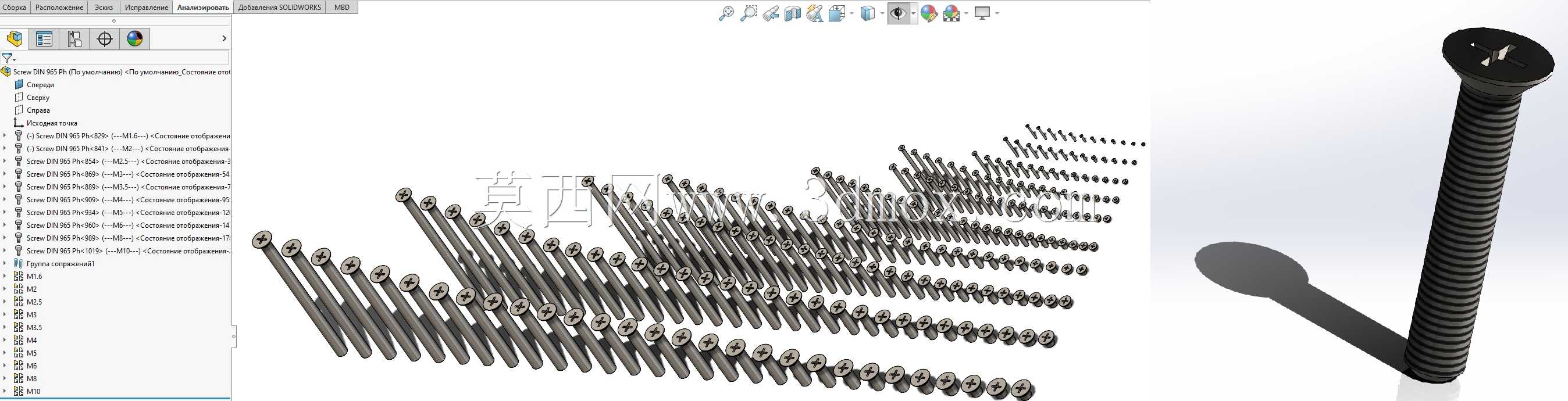This screenshot has height=401, width=1568.
Task: Open the Исправление tab
Action: point(146,8)
